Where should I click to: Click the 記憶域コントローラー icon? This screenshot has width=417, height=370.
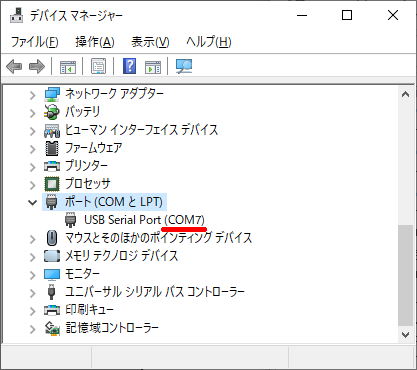point(52,328)
